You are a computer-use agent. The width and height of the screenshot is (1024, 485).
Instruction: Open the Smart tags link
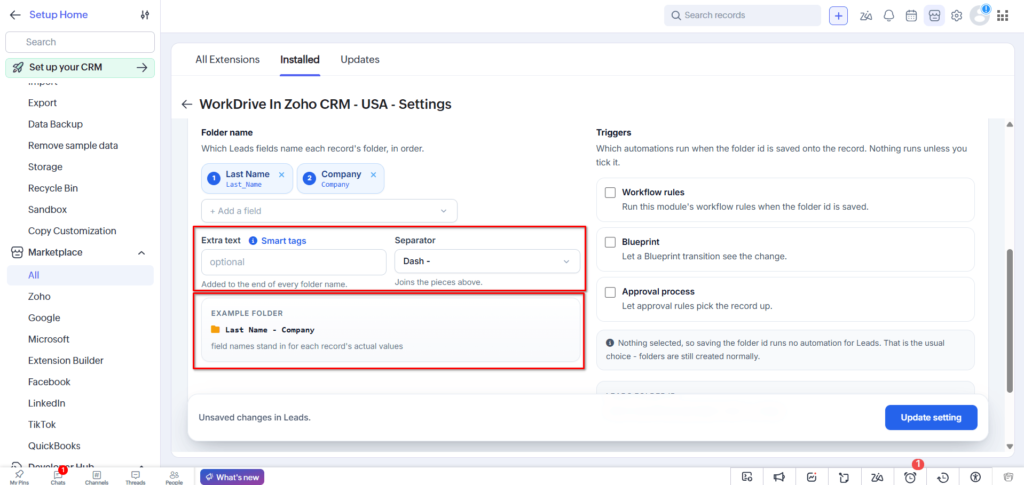coord(283,240)
